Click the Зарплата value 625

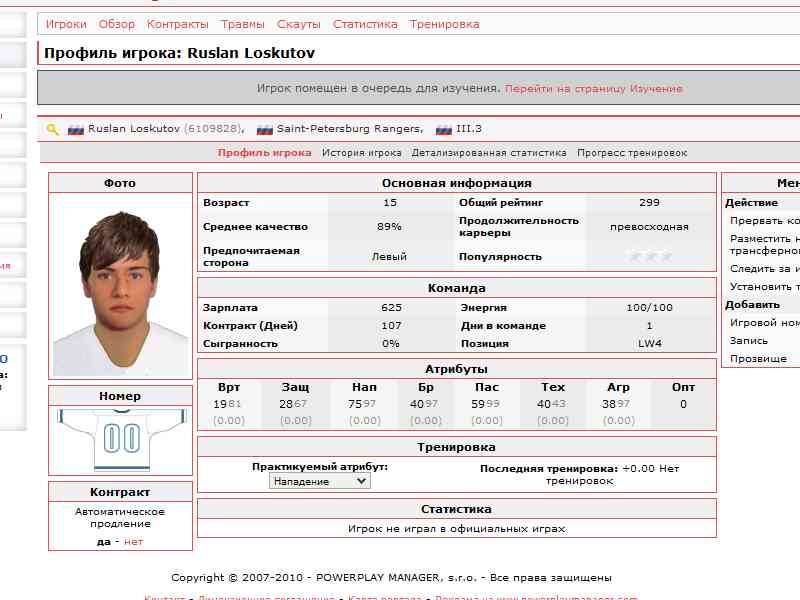(391, 308)
